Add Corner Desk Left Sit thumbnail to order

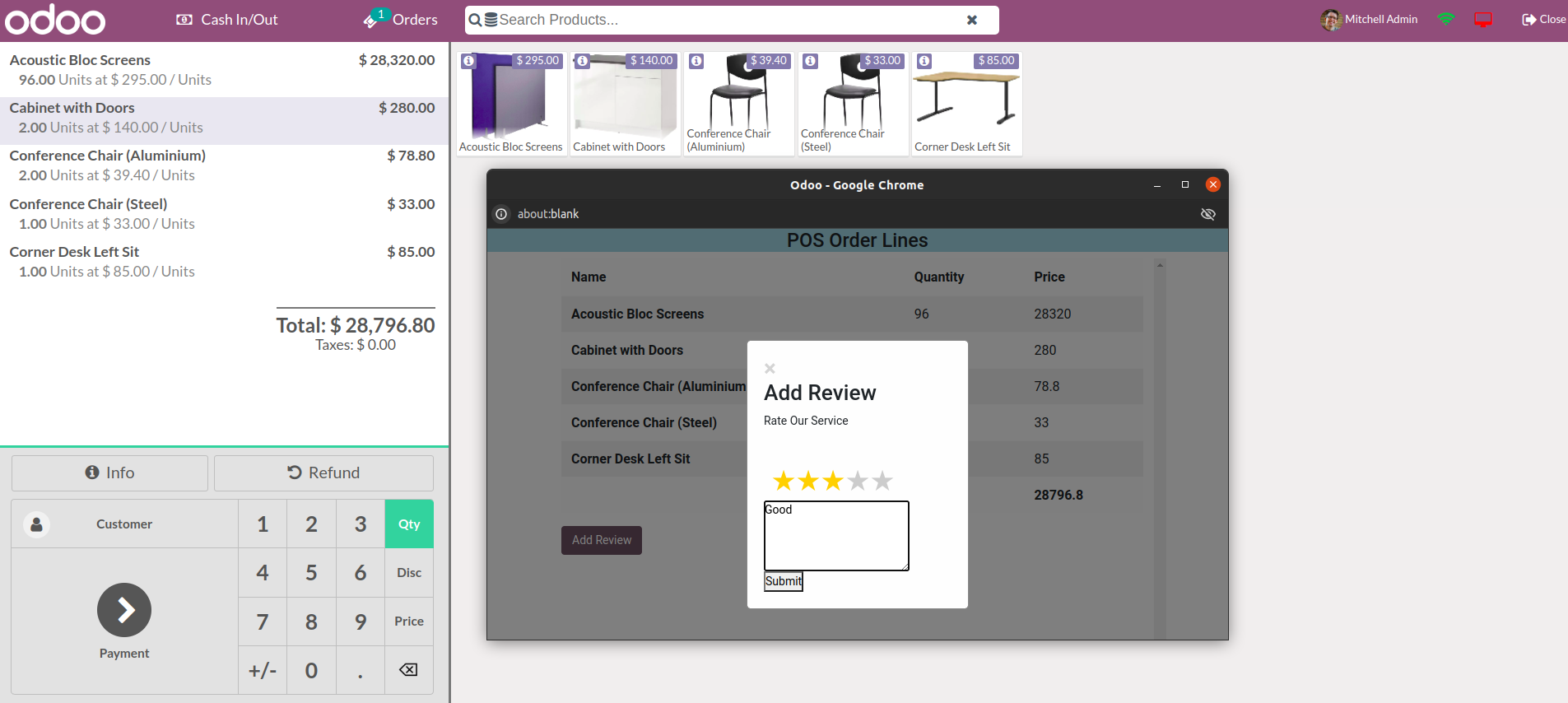pos(966,103)
